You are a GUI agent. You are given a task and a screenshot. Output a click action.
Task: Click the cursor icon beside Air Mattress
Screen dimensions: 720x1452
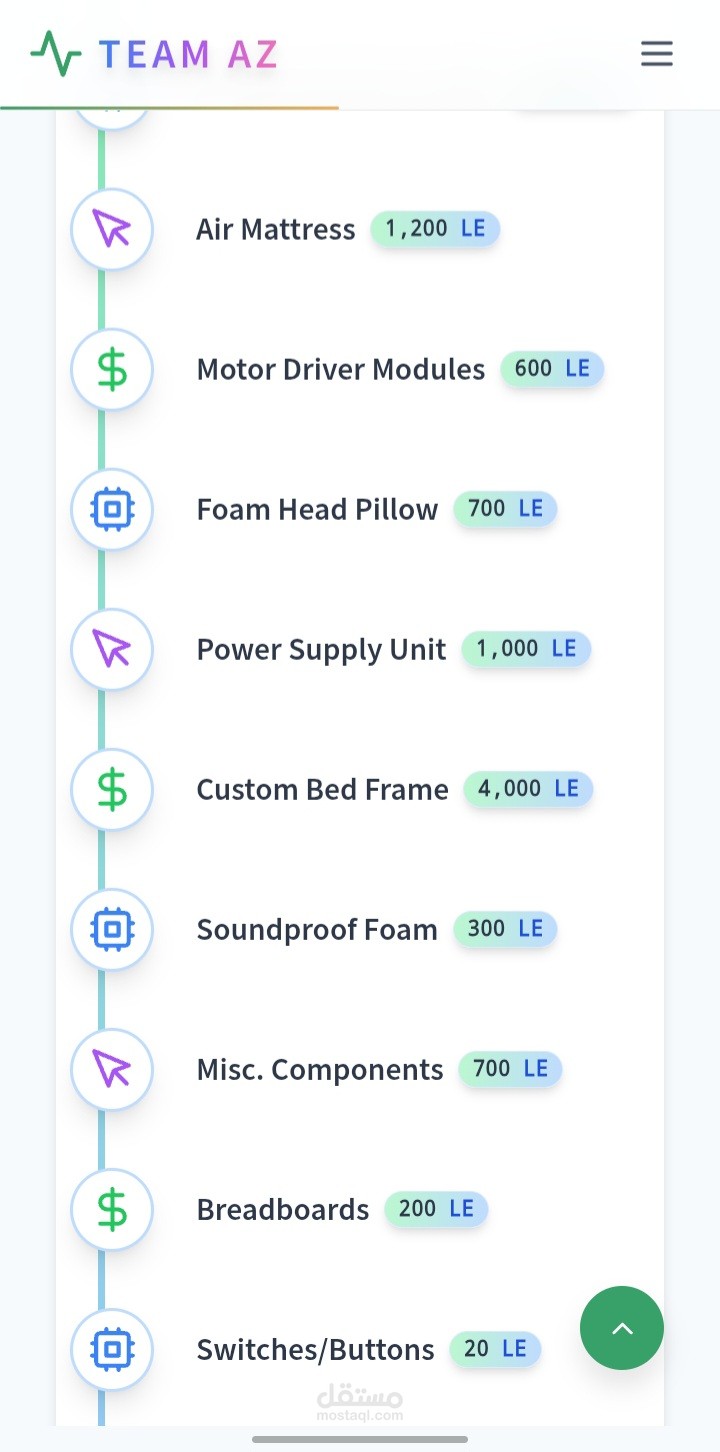click(x=112, y=229)
